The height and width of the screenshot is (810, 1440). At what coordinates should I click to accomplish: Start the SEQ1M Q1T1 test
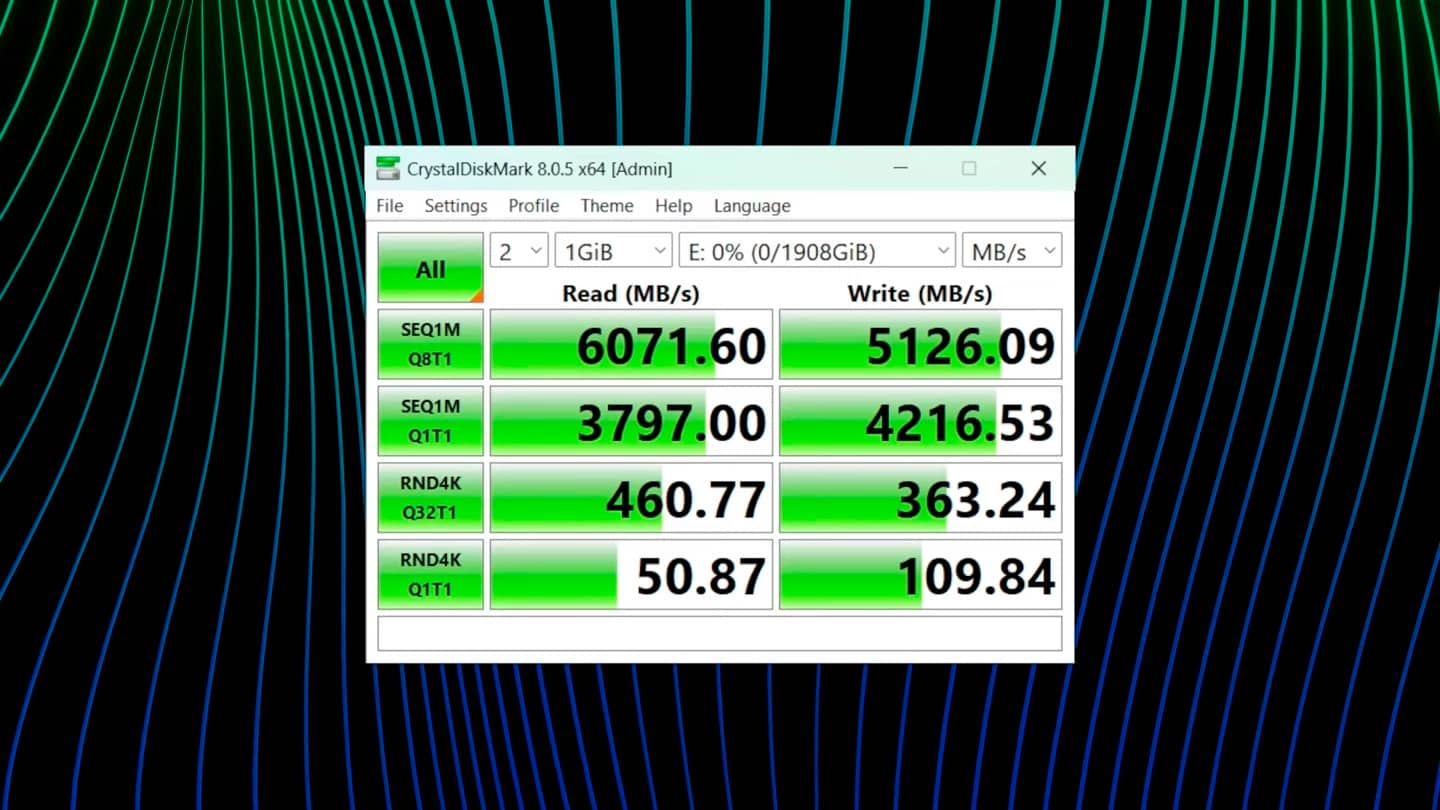point(430,421)
